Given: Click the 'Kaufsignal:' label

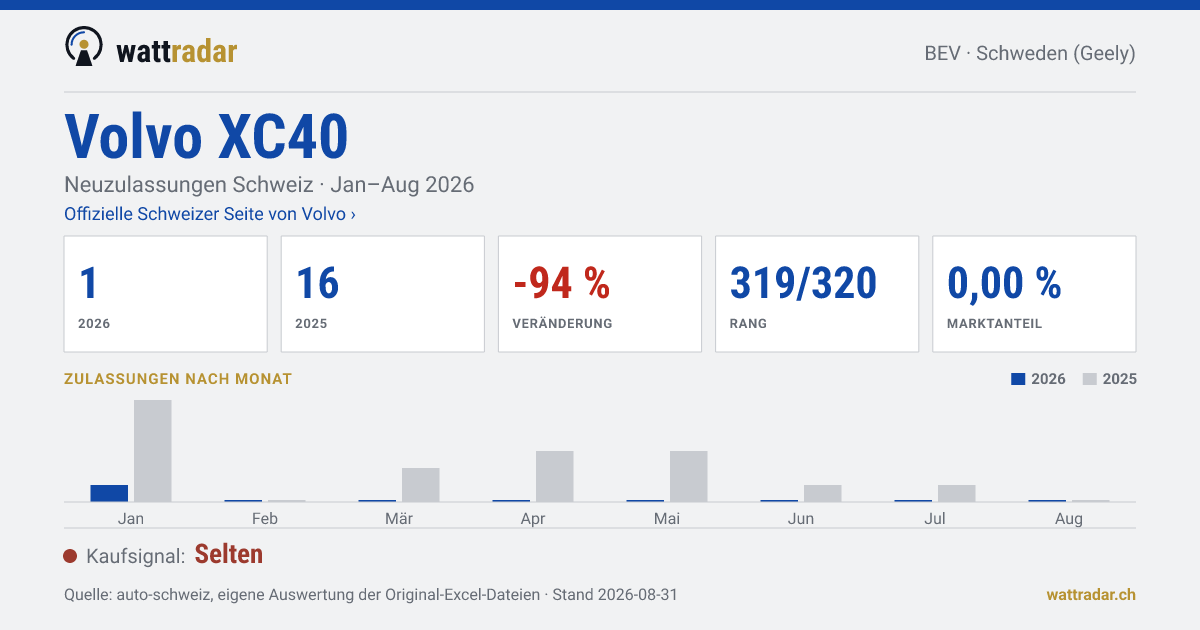Looking at the screenshot, I should [x=136, y=556].
